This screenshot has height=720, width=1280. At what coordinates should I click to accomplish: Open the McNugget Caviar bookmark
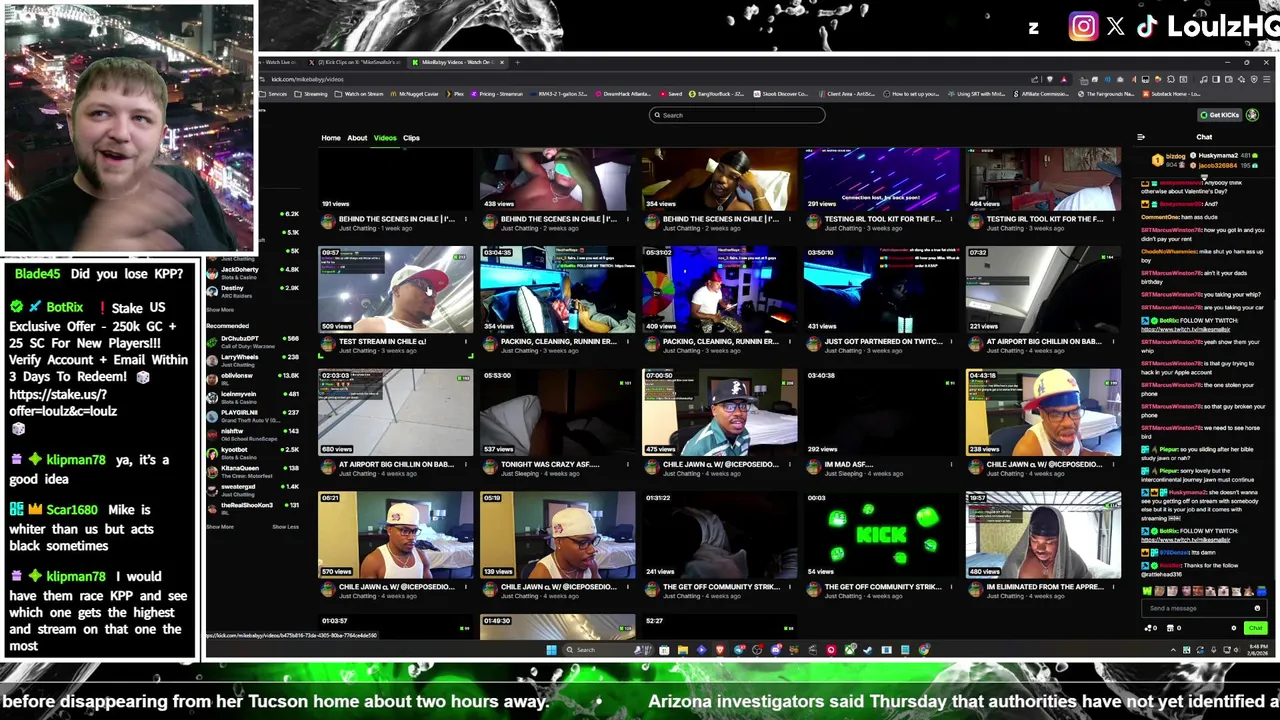coord(414,94)
